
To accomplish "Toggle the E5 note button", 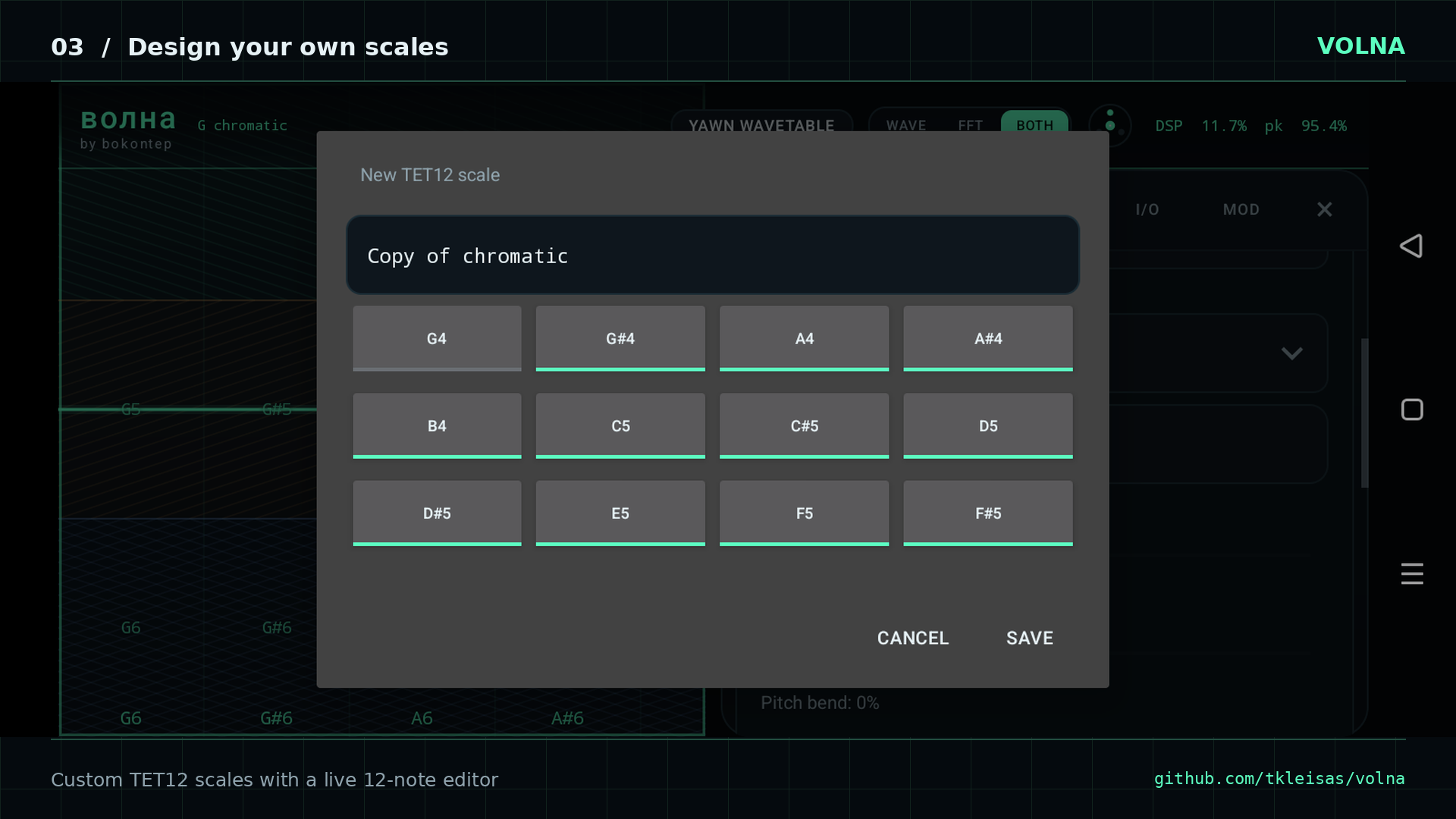I will pyautogui.click(x=620, y=513).
